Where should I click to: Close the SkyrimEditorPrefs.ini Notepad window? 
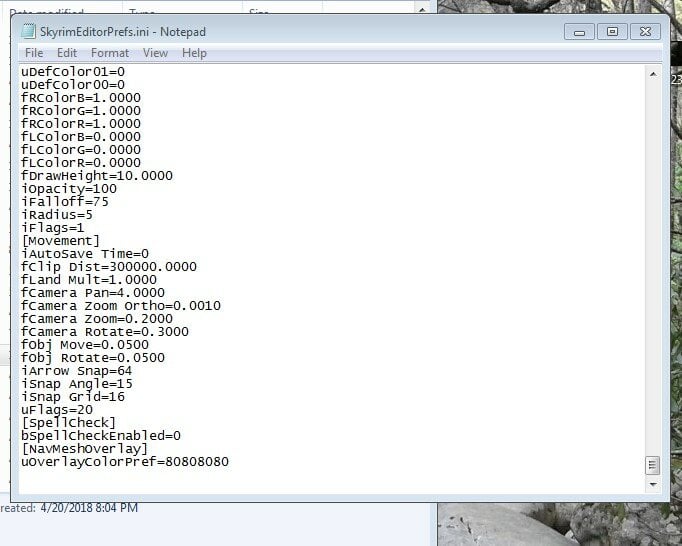(645, 32)
